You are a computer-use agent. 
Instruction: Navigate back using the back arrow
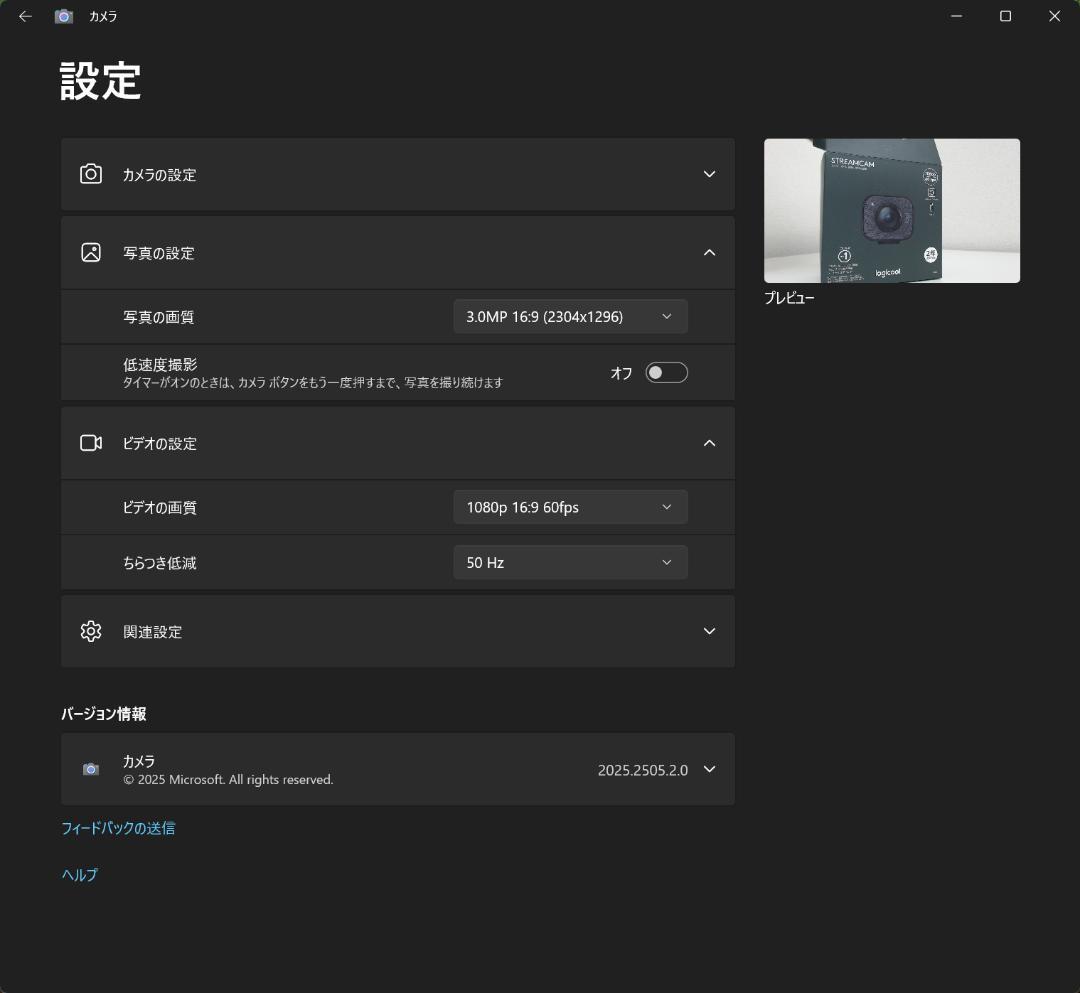click(x=25, y=16)
